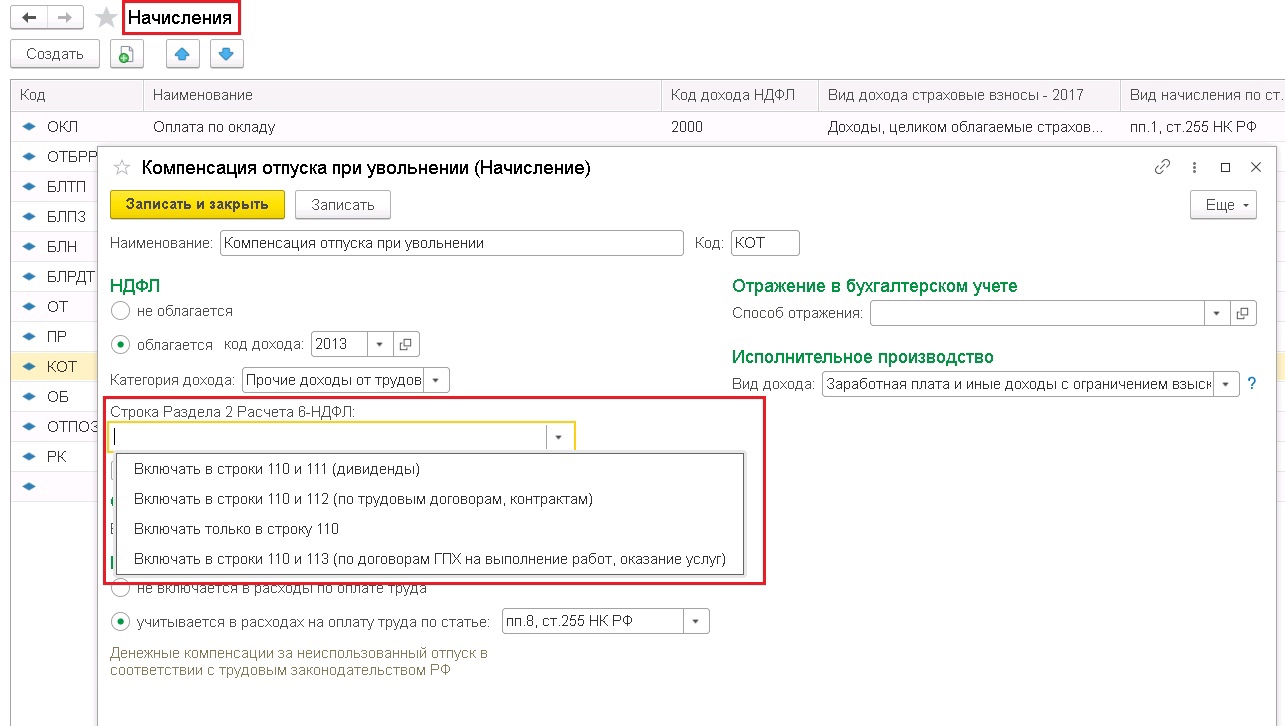
Task: Click the КОТ row marker icon
Action: pos(28,367)
